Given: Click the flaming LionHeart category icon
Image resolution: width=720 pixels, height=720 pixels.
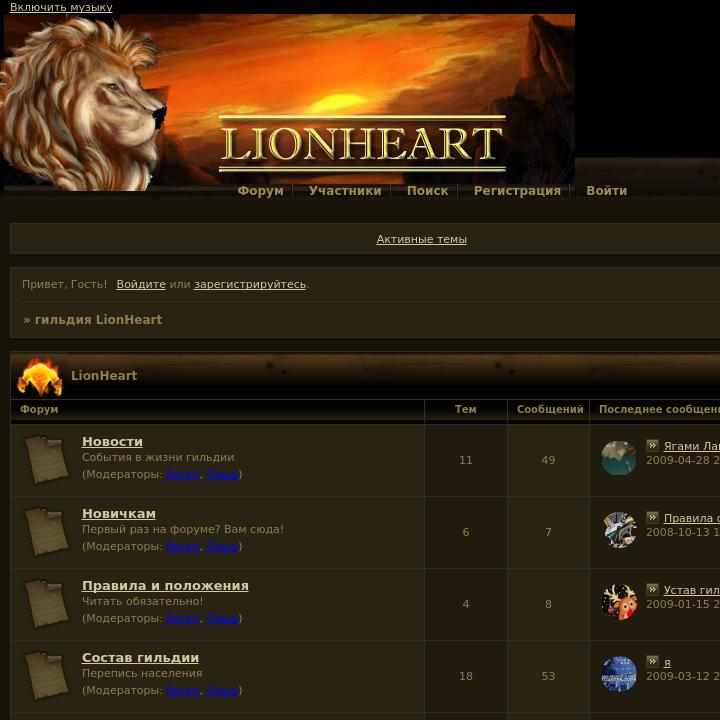Looking at the screenshot, I should click(39, 377).
